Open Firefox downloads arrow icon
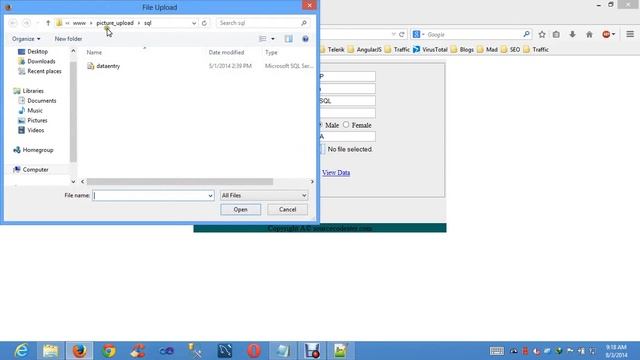640x360 pixels. pos(572,35)
